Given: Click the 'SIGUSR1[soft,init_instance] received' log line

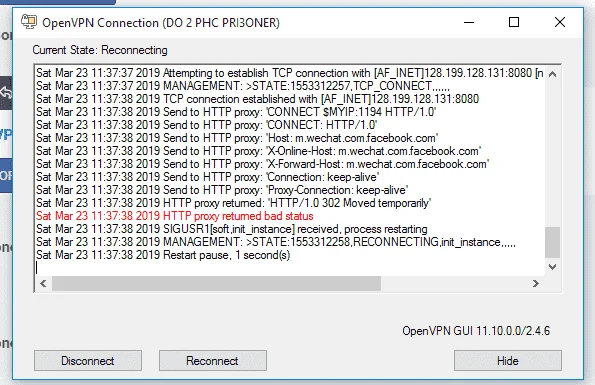Looking at the screenshot, I should (x=232, y=229).
